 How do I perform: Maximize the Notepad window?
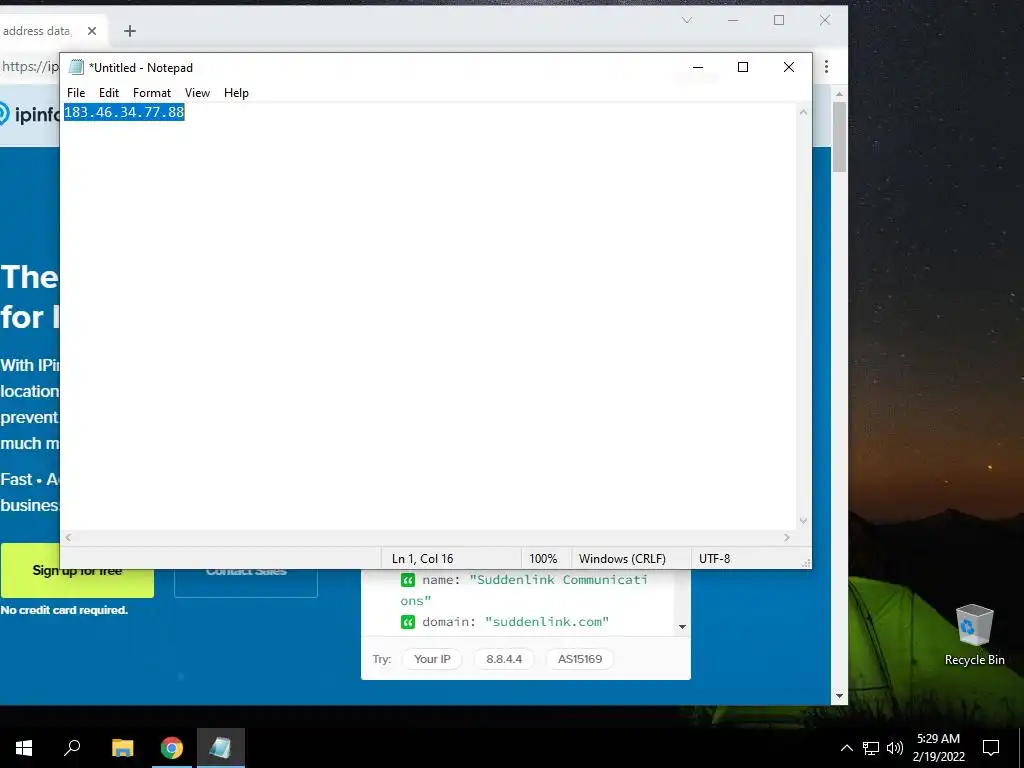[743, 67]
